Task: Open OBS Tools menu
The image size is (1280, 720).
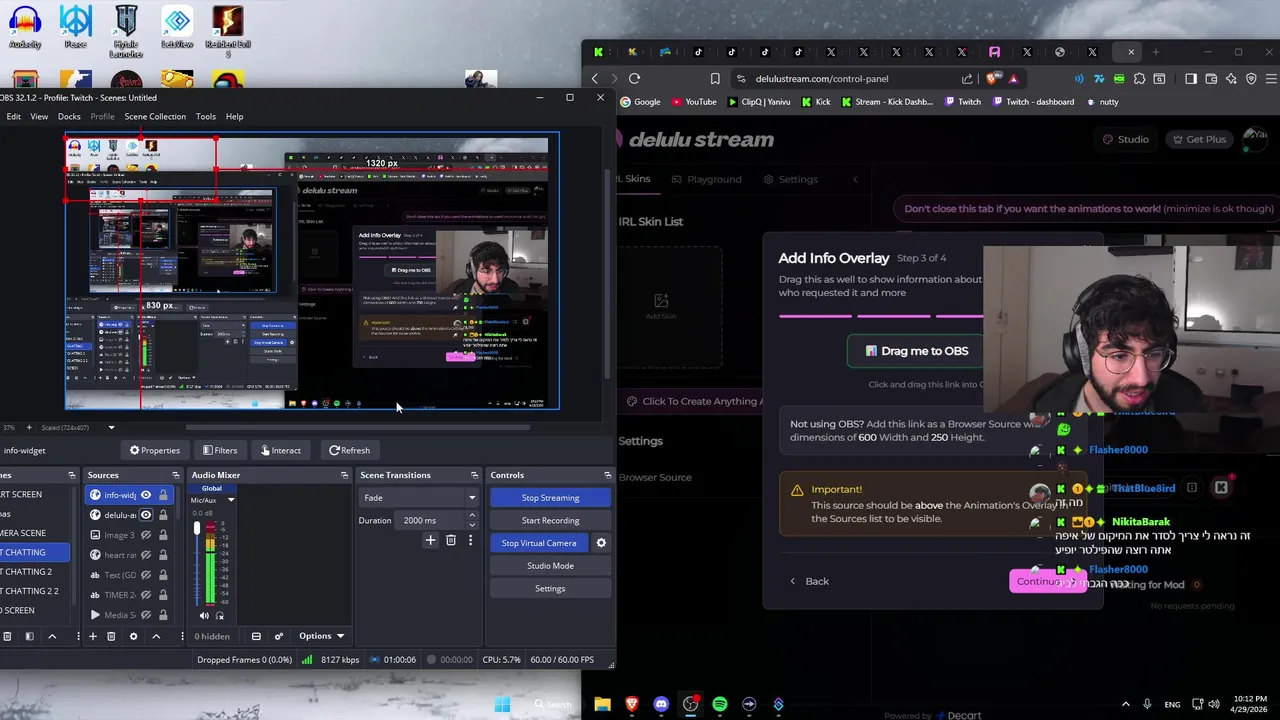Action: [x=205, y=116]
